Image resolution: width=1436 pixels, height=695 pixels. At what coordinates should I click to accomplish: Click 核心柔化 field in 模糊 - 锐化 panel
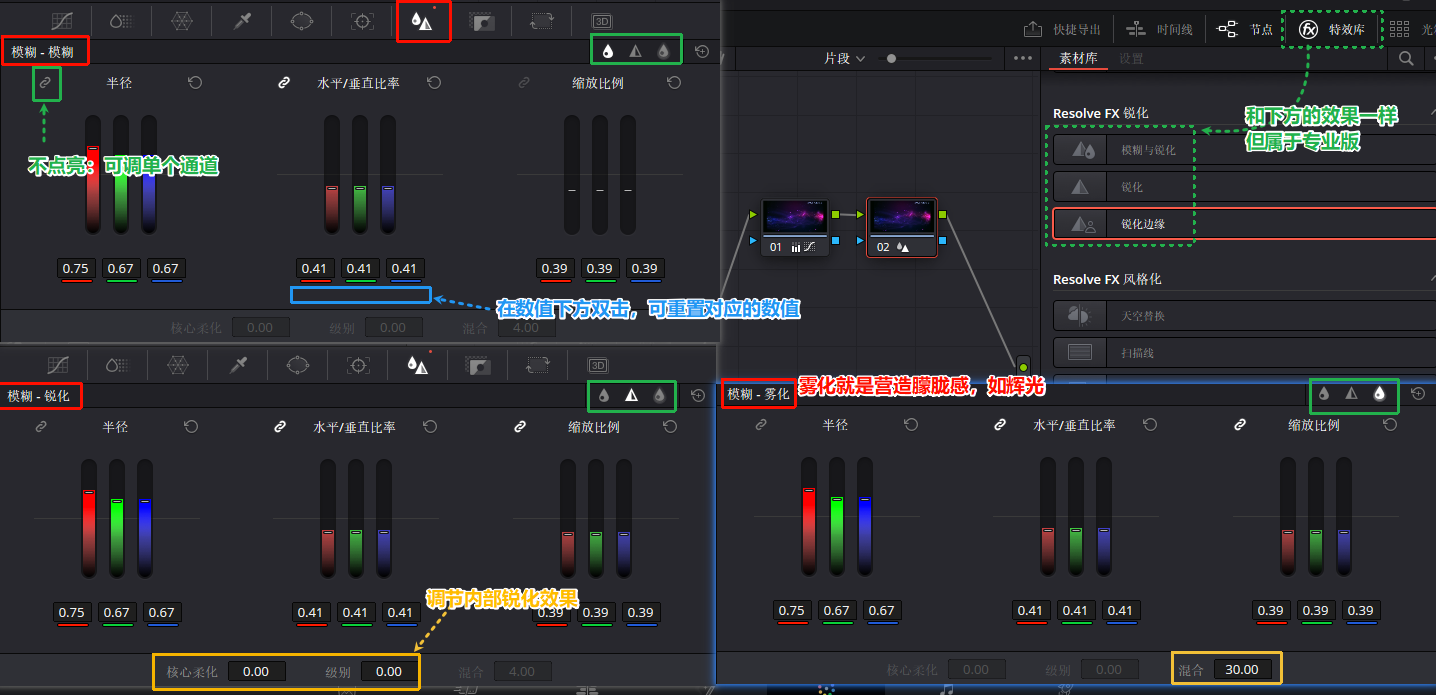256,672
